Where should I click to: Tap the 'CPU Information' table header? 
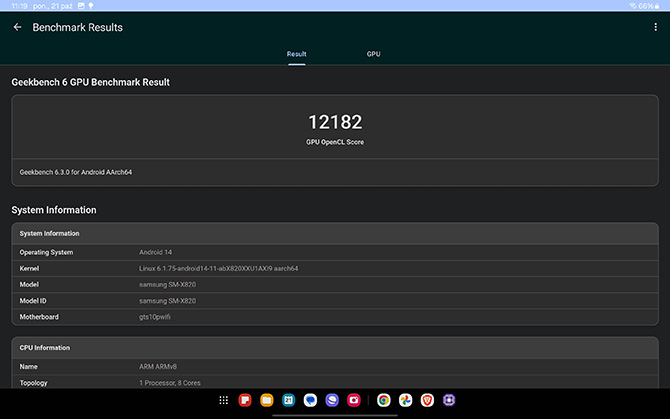[x=44, y=348]
